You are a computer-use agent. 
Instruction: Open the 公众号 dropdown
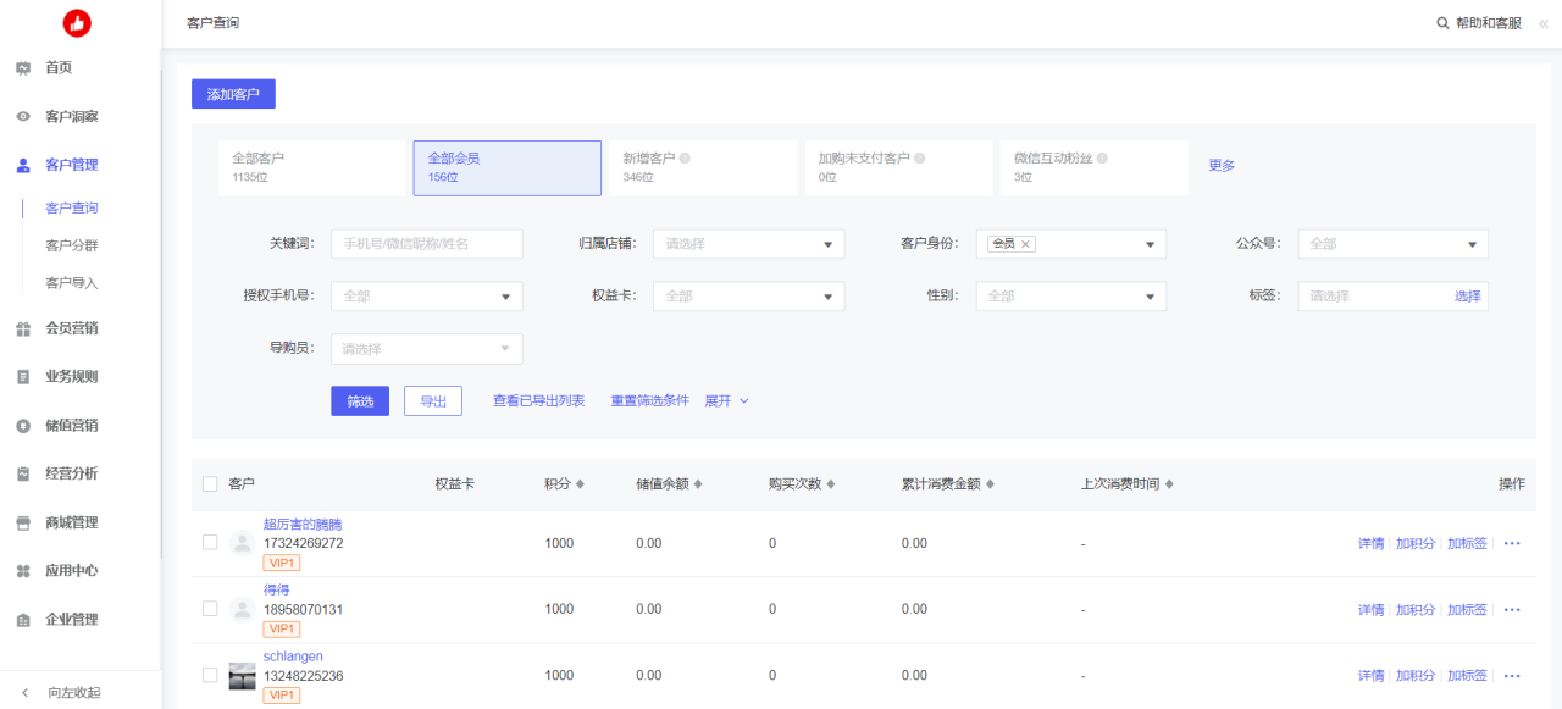coord(1393,244)
